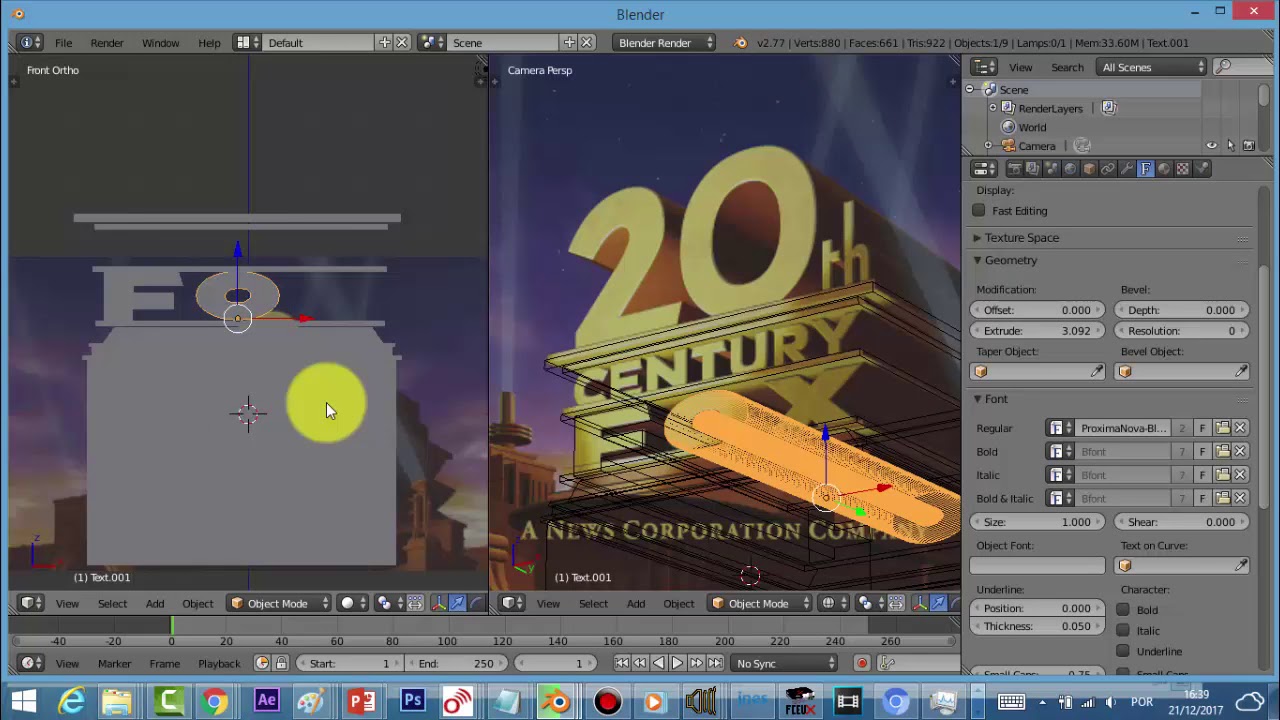Open the Render properties tab (camera icon)
The height and width of the screenshot is (720, 1280).
point(1014,169)
